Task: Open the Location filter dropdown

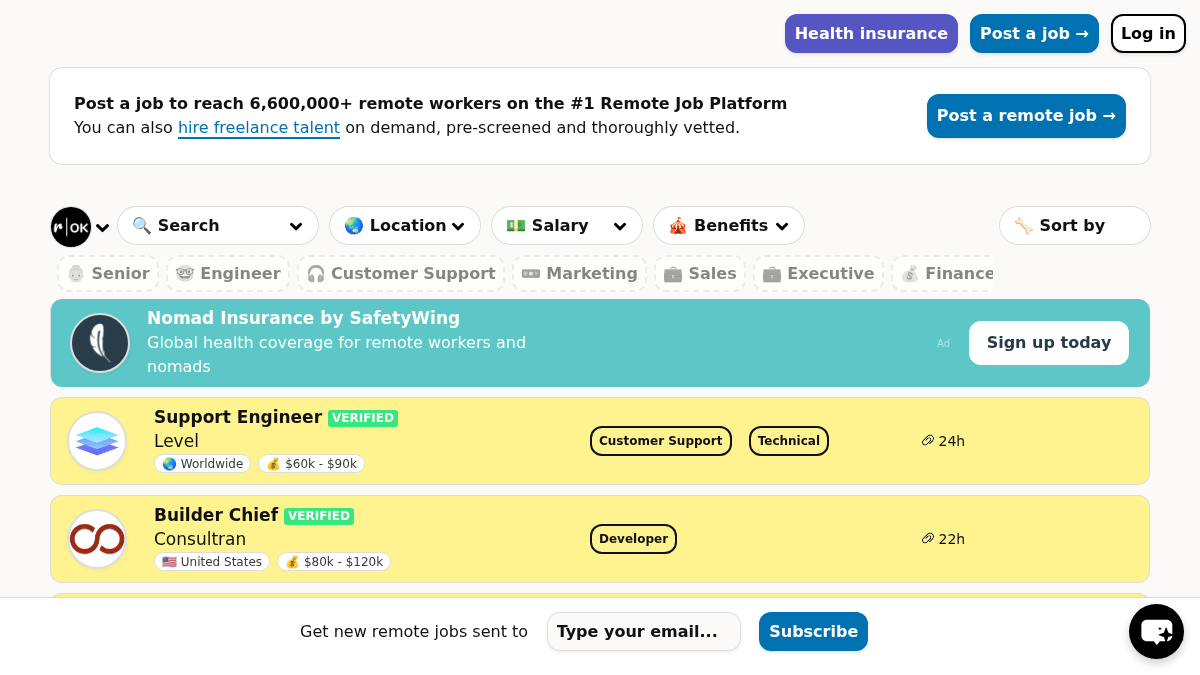Action: pyautogui.click(x=405, y=226)
